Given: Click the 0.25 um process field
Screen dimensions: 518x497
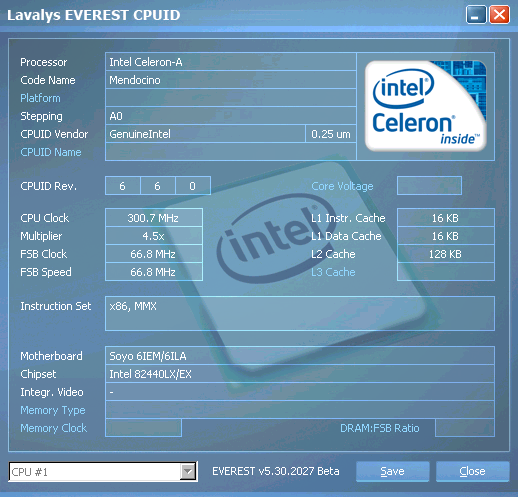Looking at the screenshot, I should [x=331, y=134].
